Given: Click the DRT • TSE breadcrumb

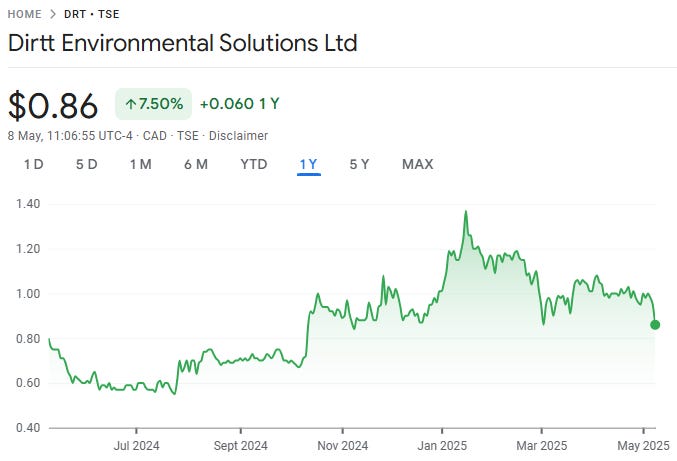Looking at the screenshot, I should 92,14.
